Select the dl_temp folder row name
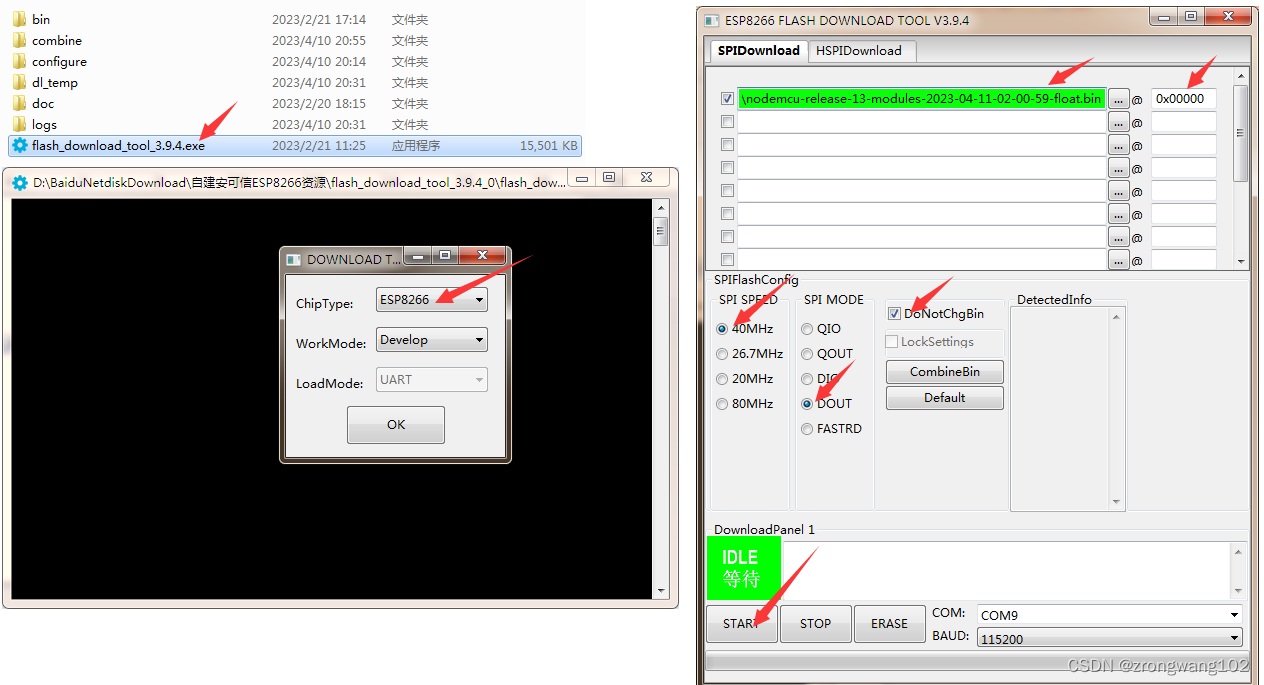Screen dimensions: 1264x685 pos(55,82)
